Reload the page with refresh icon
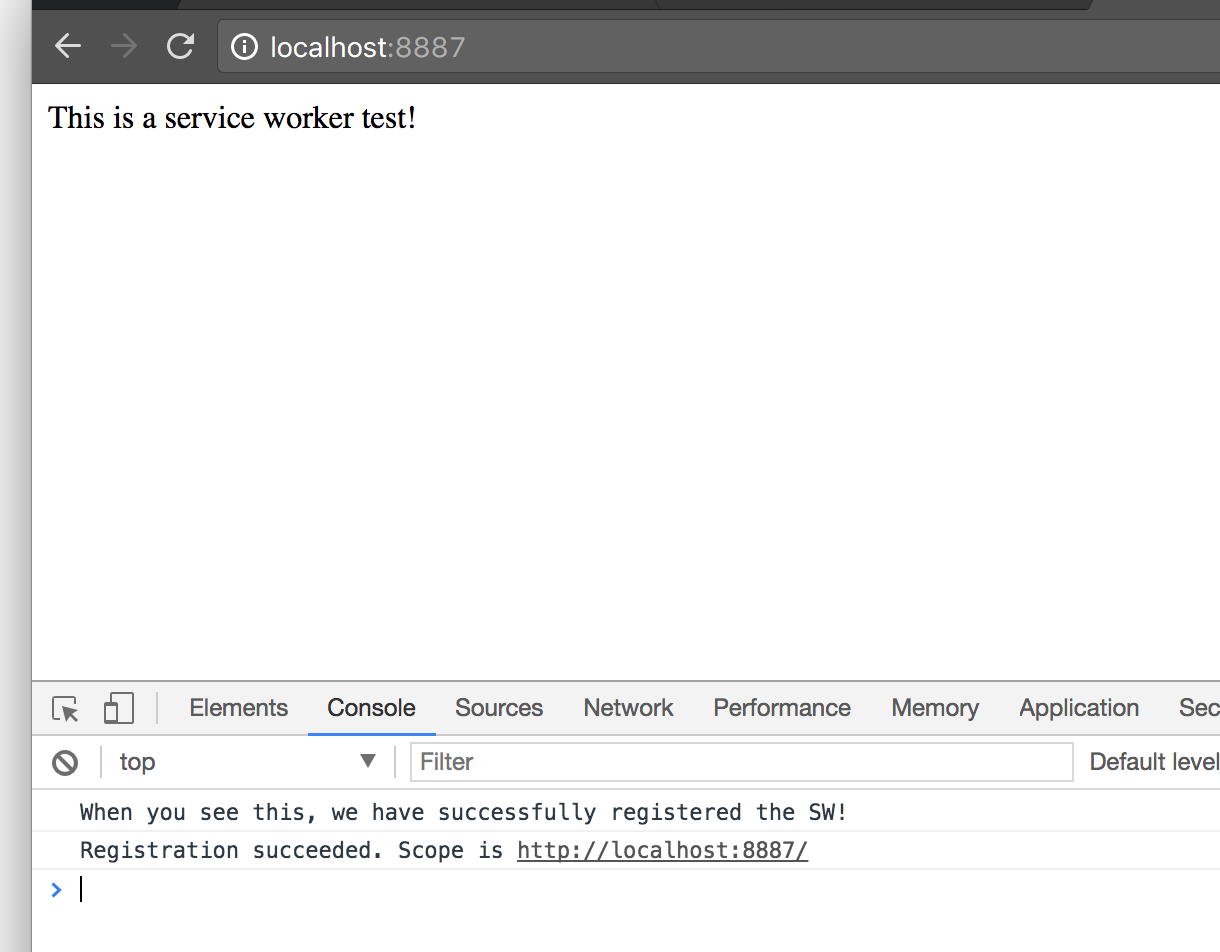The image size is (1220, 952). (x=180, y=46)
